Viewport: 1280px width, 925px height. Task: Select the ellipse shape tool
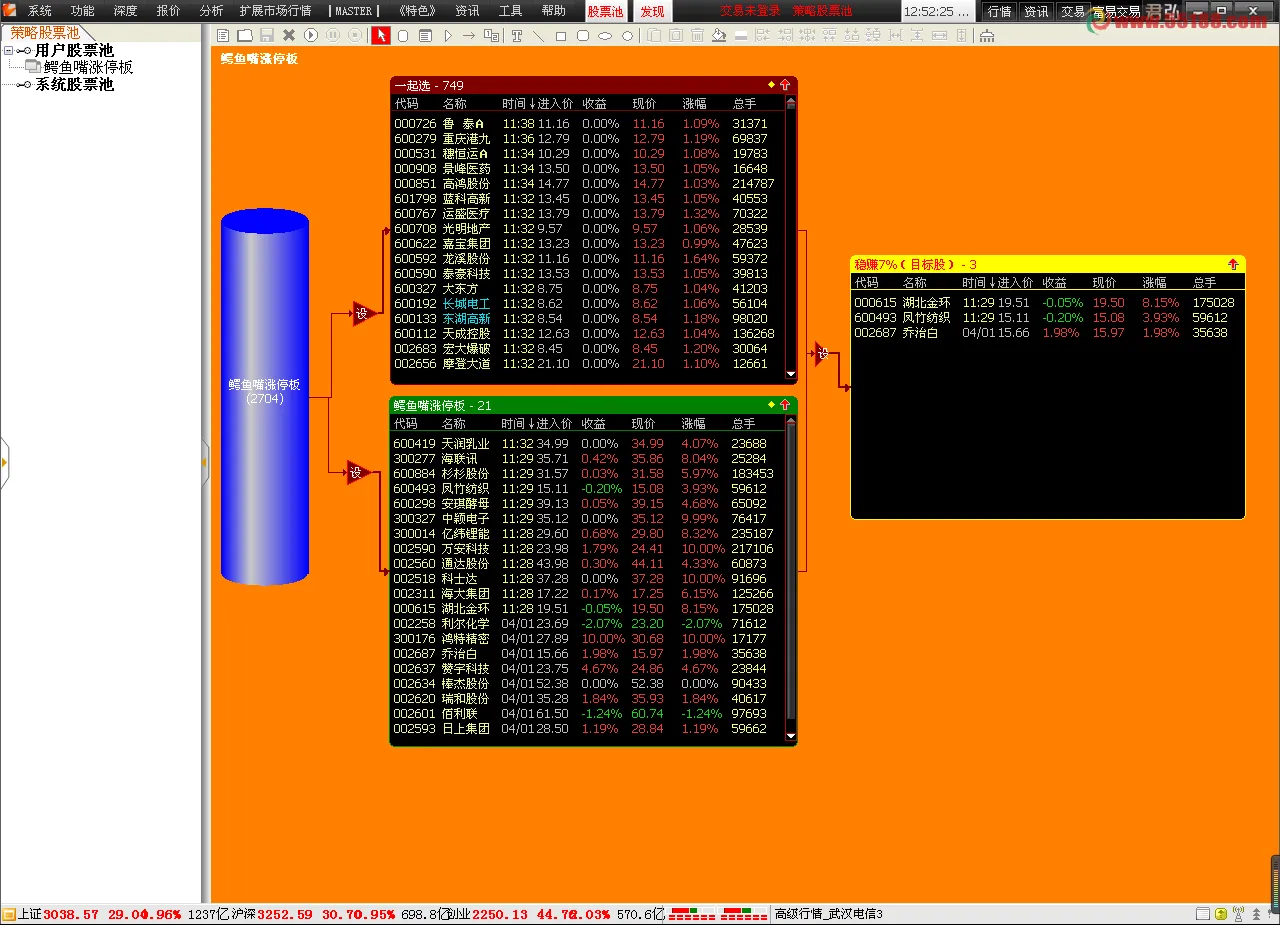coord(605,35)
